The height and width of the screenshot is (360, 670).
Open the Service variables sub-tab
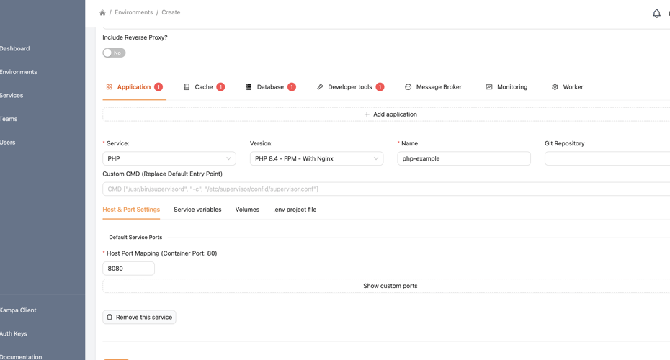(197, 210)
